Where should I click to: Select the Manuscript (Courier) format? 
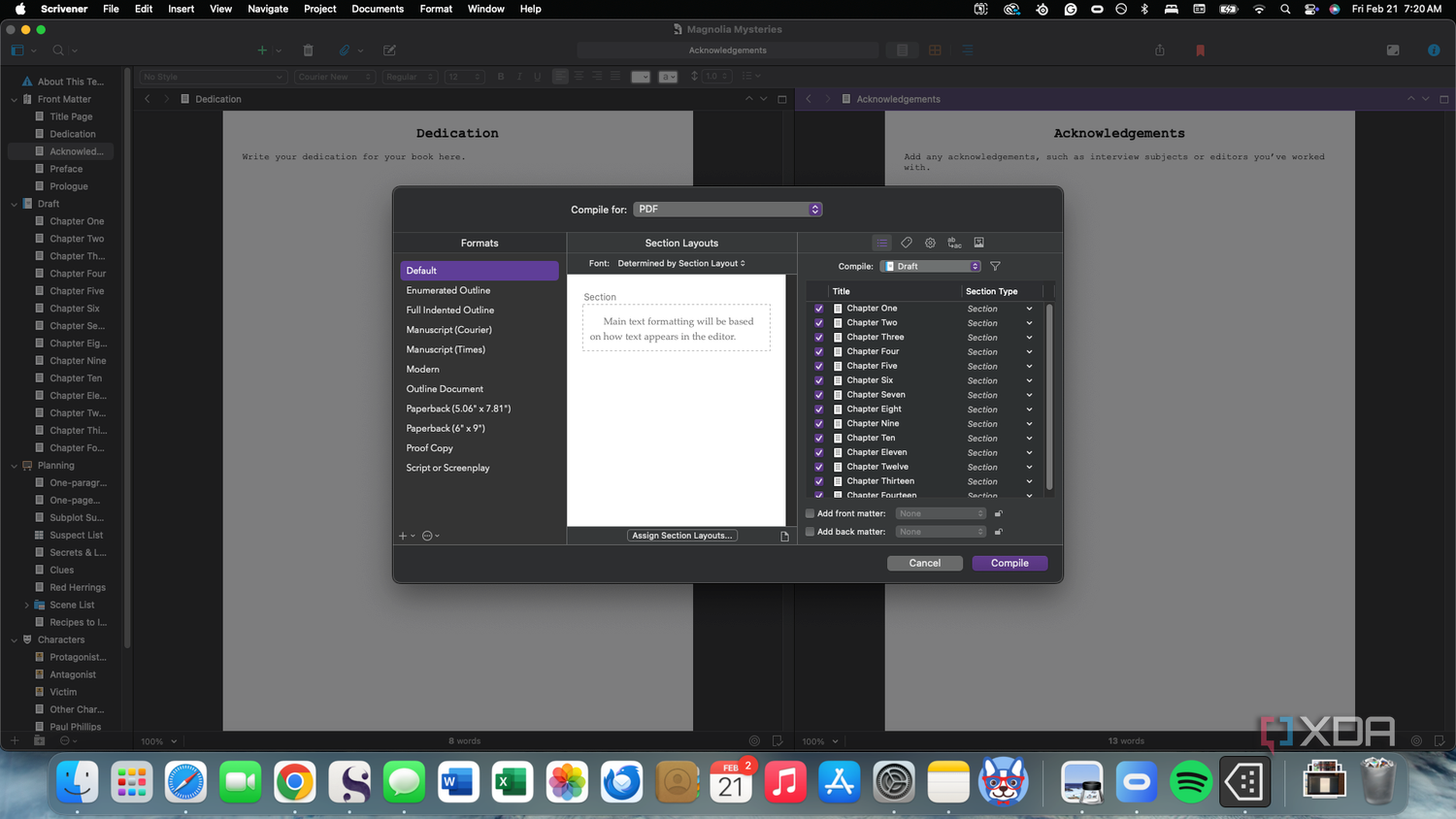click(x=480, y=330)
